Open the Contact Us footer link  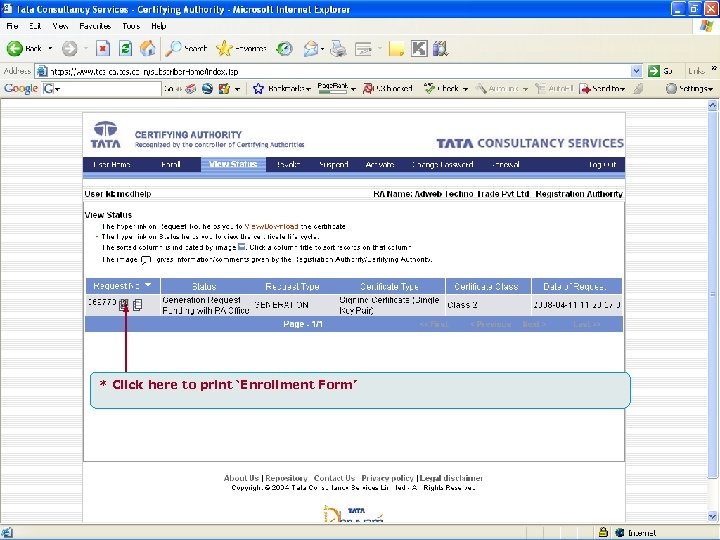point(334,478)
